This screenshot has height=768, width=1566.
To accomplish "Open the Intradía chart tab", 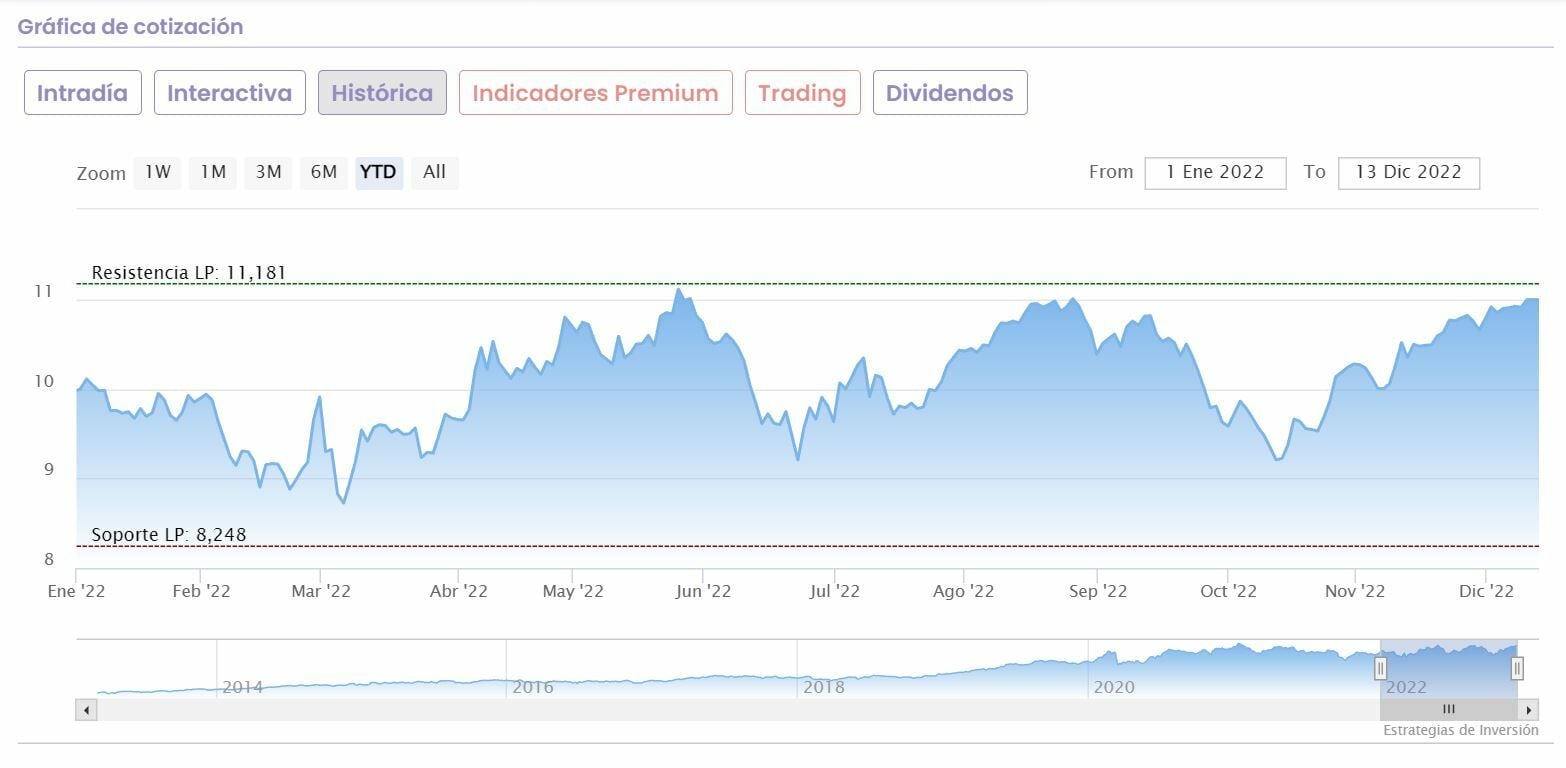I will tap(82, 93).
